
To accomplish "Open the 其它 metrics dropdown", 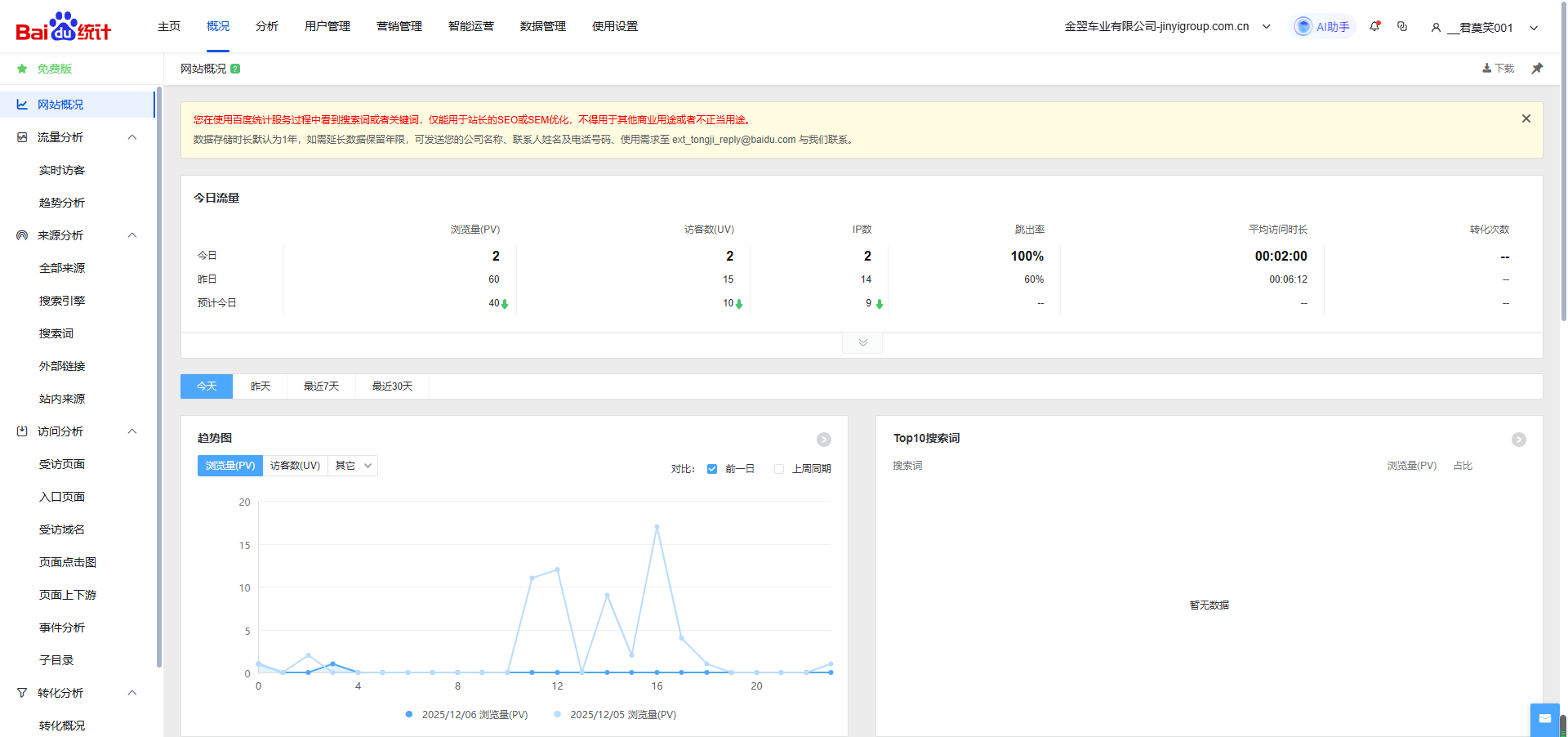I will tap(353, 466).
